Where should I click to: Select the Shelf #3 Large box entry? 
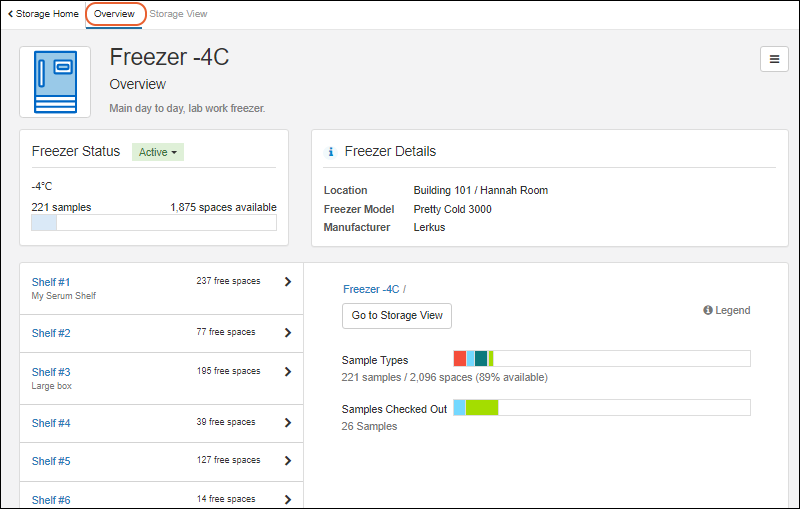(52, 378)
